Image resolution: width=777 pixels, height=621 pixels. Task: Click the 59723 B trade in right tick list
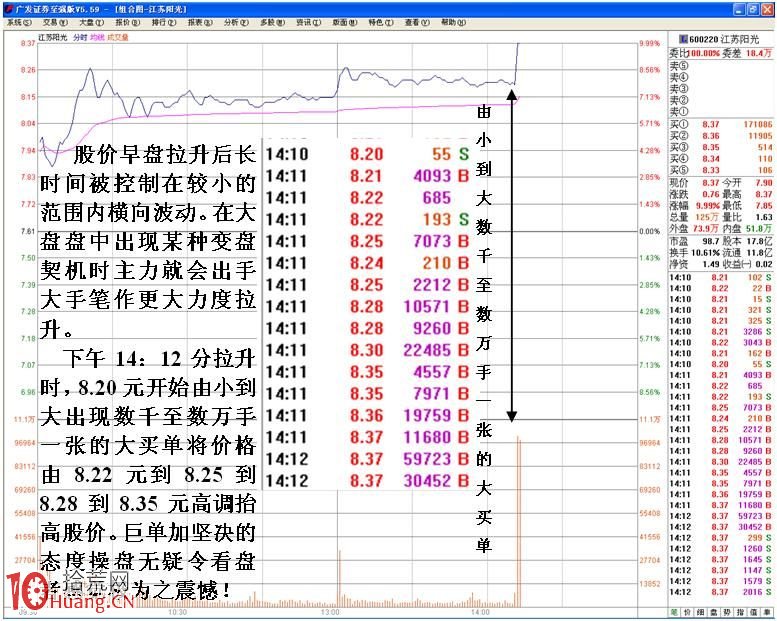click(721, 516)
